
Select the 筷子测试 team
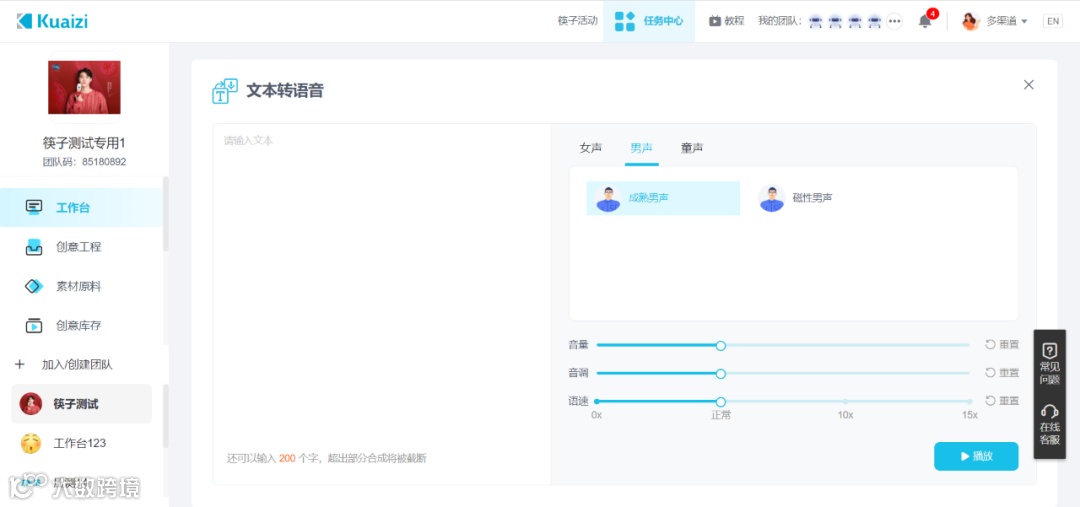81,404
